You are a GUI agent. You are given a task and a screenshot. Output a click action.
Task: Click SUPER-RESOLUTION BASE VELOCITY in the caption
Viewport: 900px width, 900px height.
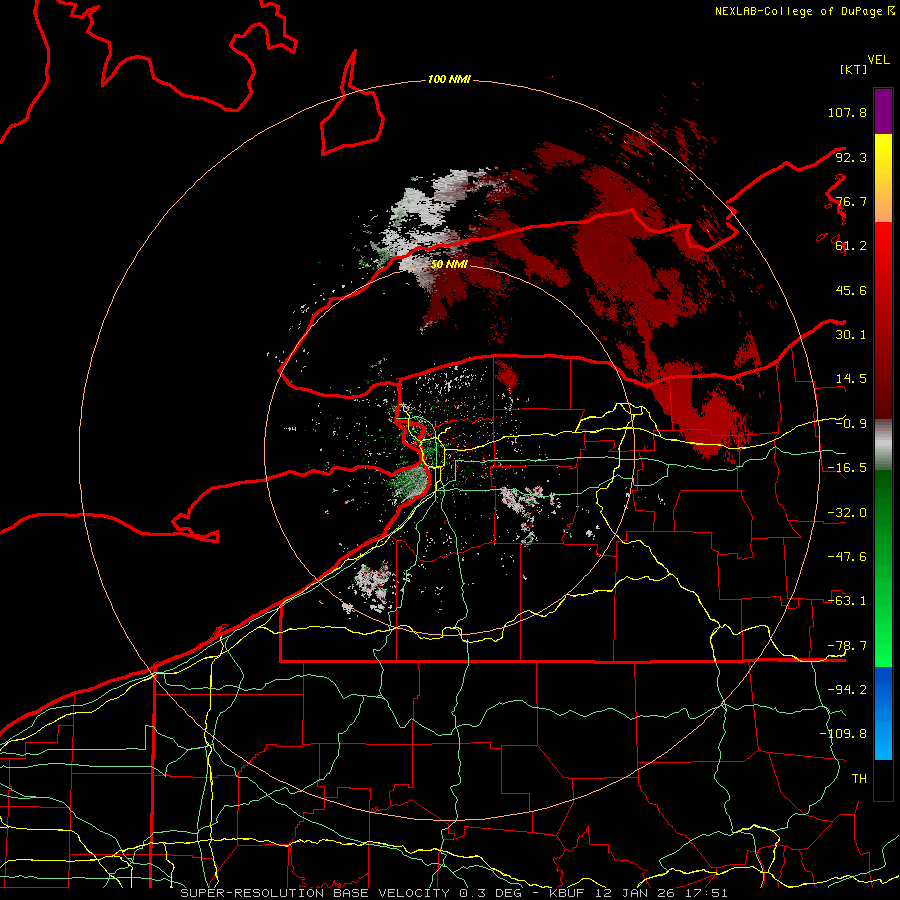click(316, 893)
